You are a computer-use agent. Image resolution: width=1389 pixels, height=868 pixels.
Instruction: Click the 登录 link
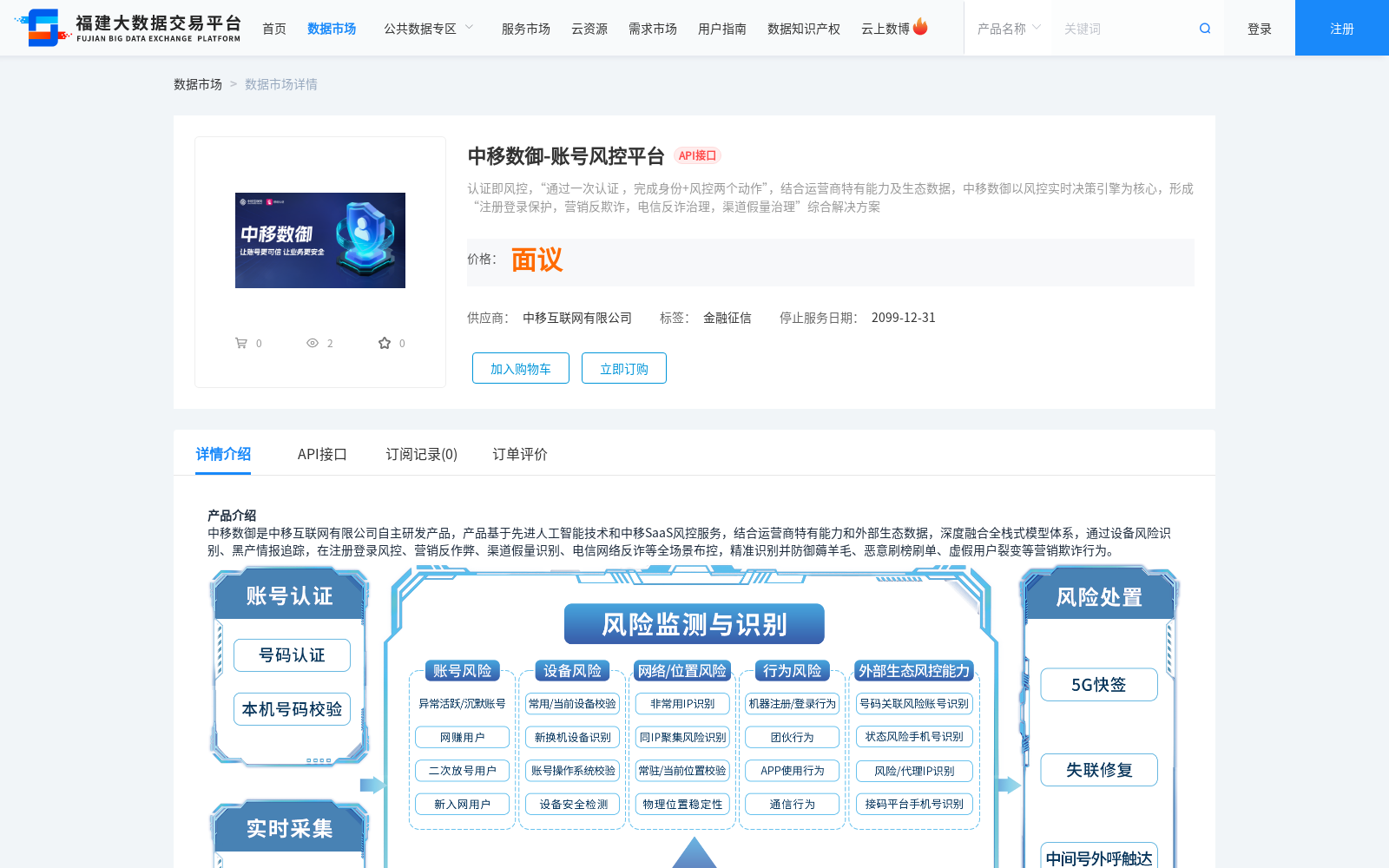[x=1260, y=29]
